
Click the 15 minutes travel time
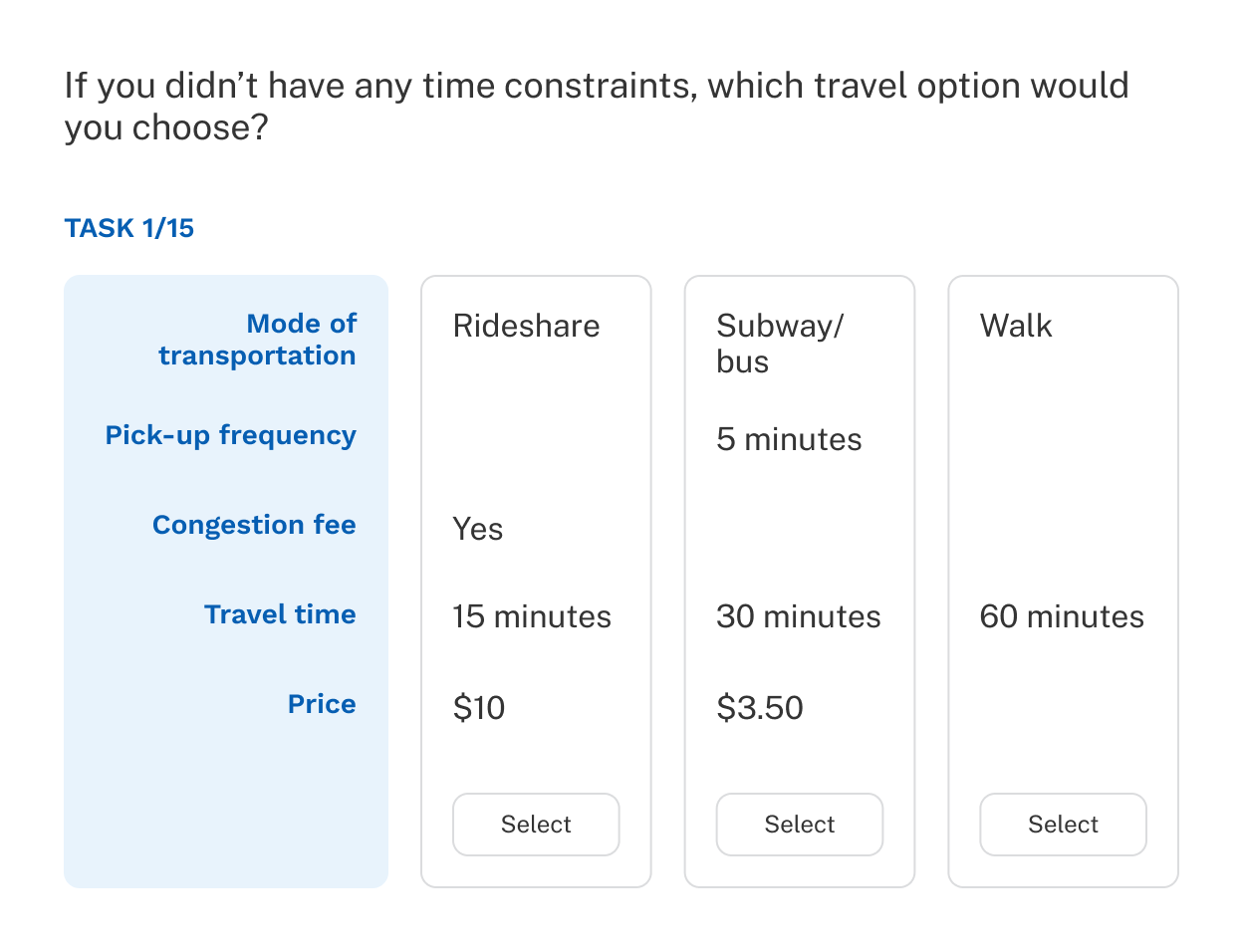click(x=531, y=616)
